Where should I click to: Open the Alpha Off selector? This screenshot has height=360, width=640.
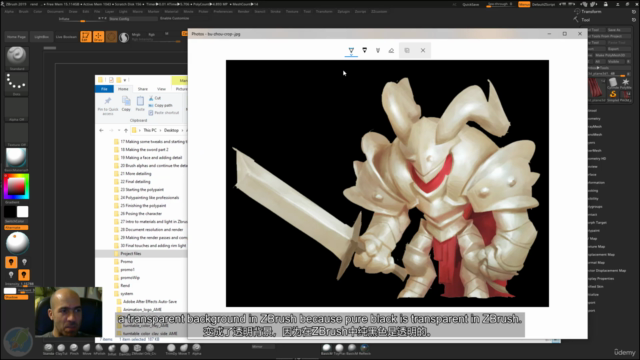pyautogui.click(x=16, y=109)
